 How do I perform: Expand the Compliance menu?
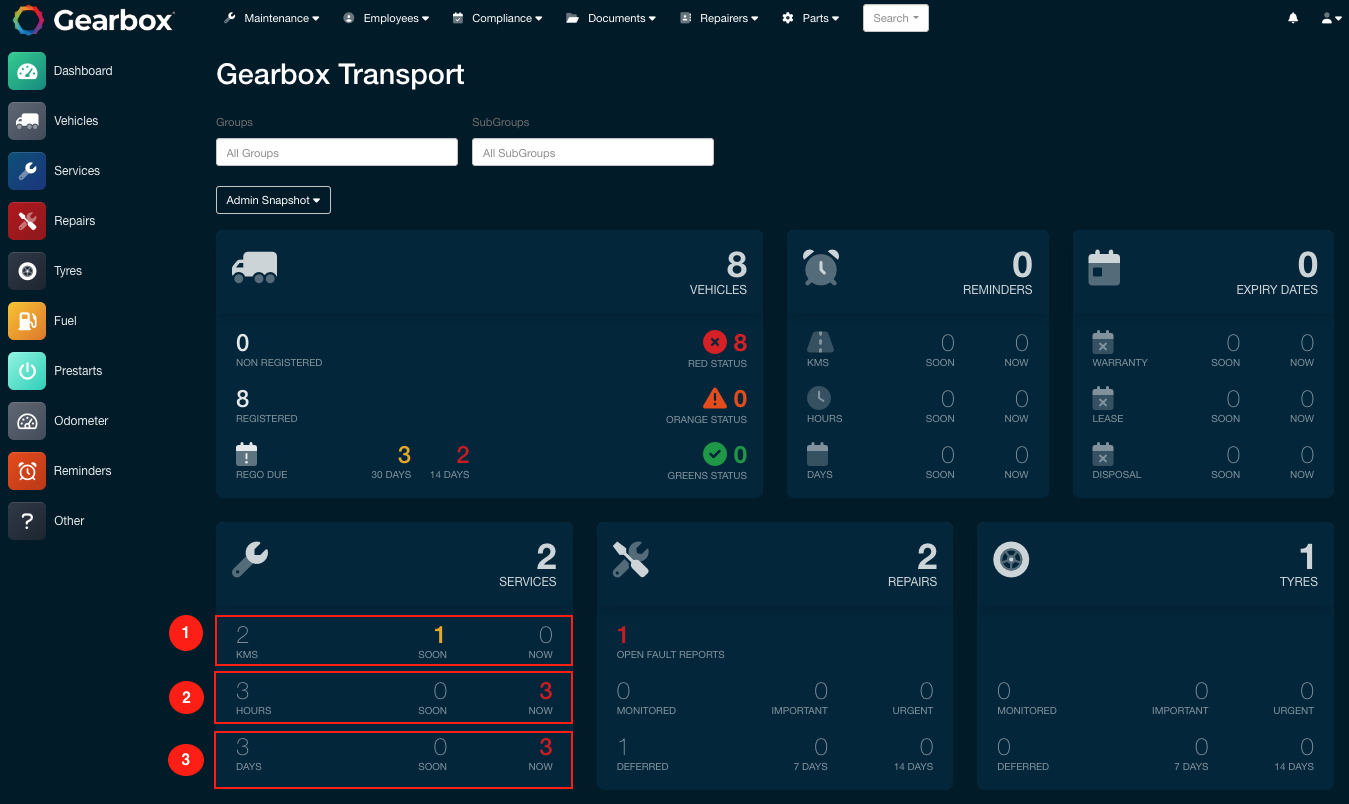point(498,18)
